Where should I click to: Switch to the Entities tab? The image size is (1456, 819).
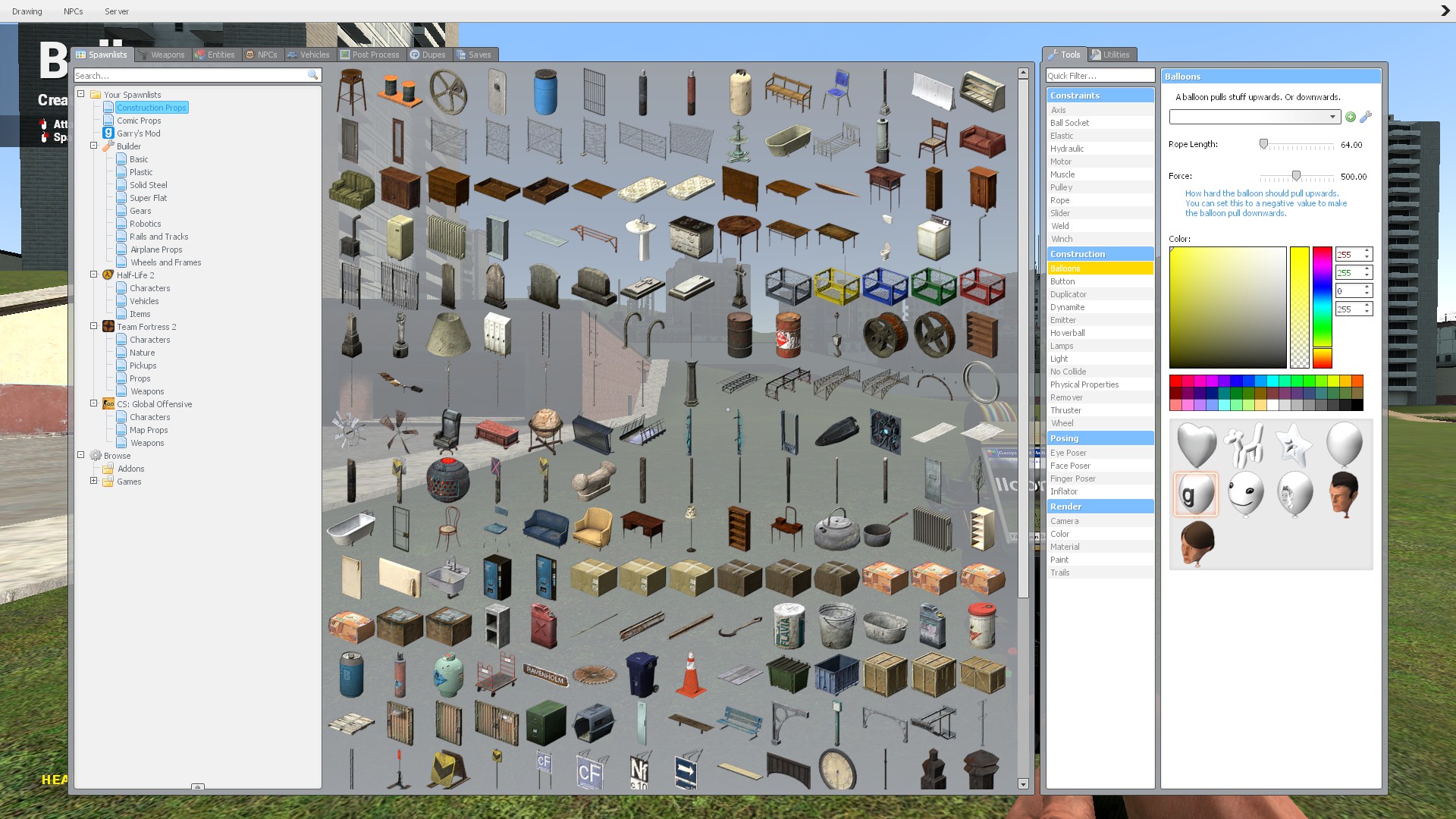pyautogui.click(x=215, y=55)
